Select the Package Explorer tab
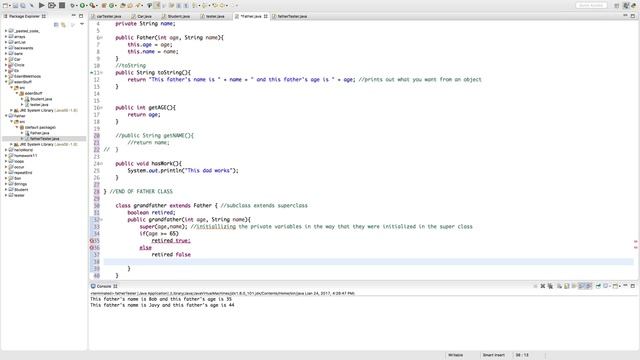This screenshot has width=640, height=360. (24, 16)
